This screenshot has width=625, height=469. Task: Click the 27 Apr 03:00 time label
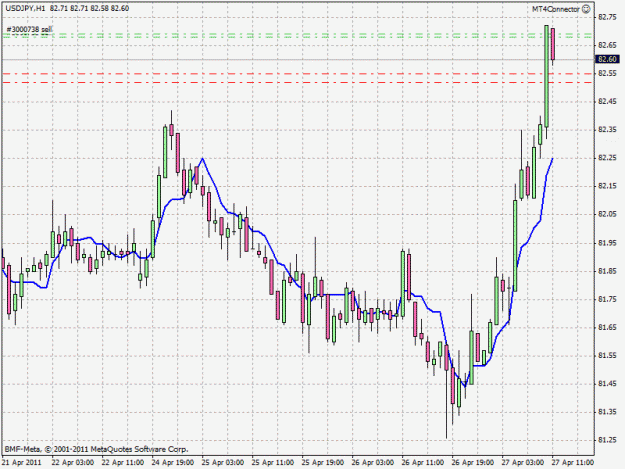point(523,462)
